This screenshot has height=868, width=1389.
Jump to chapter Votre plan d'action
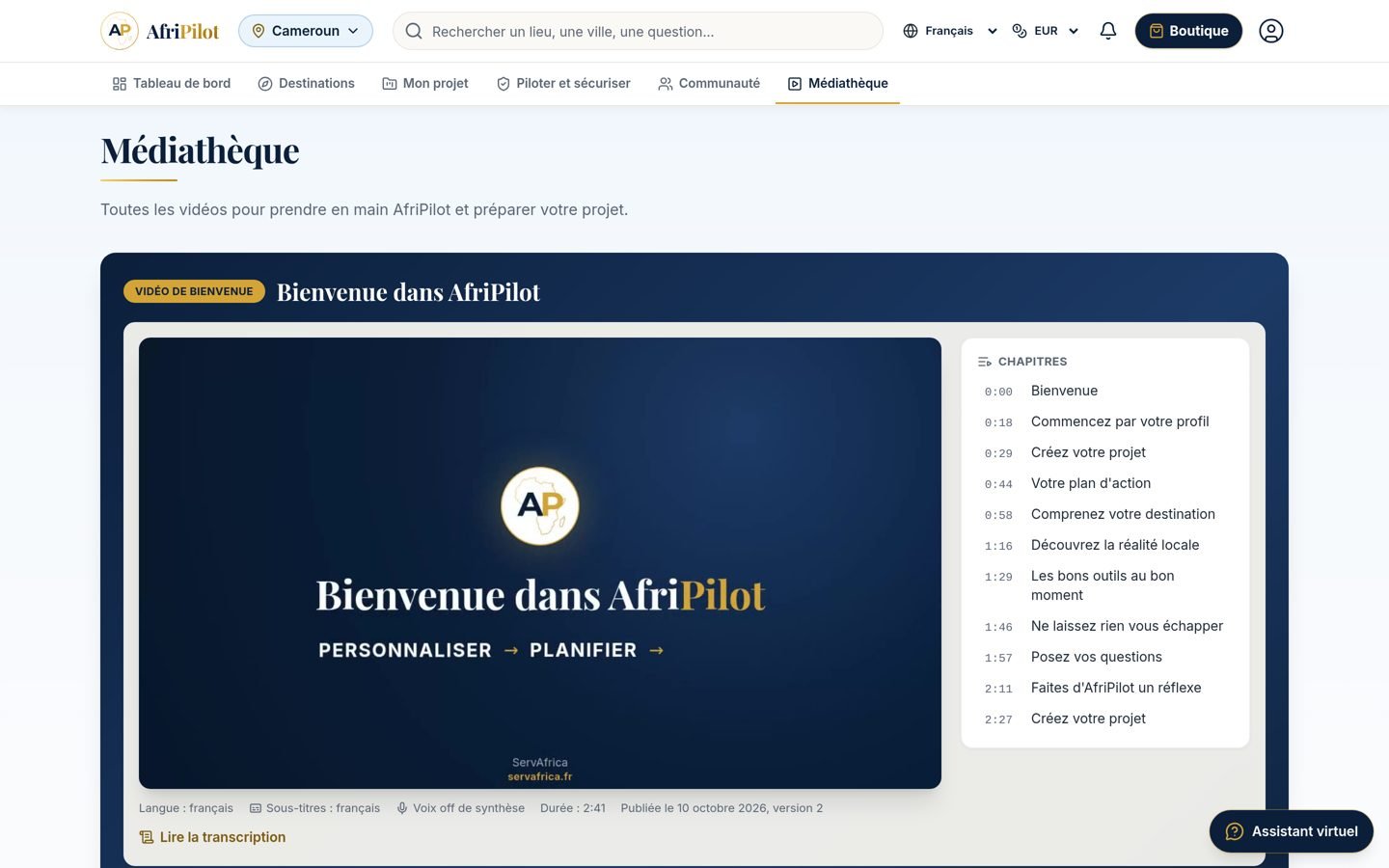tap(1105, 483)
